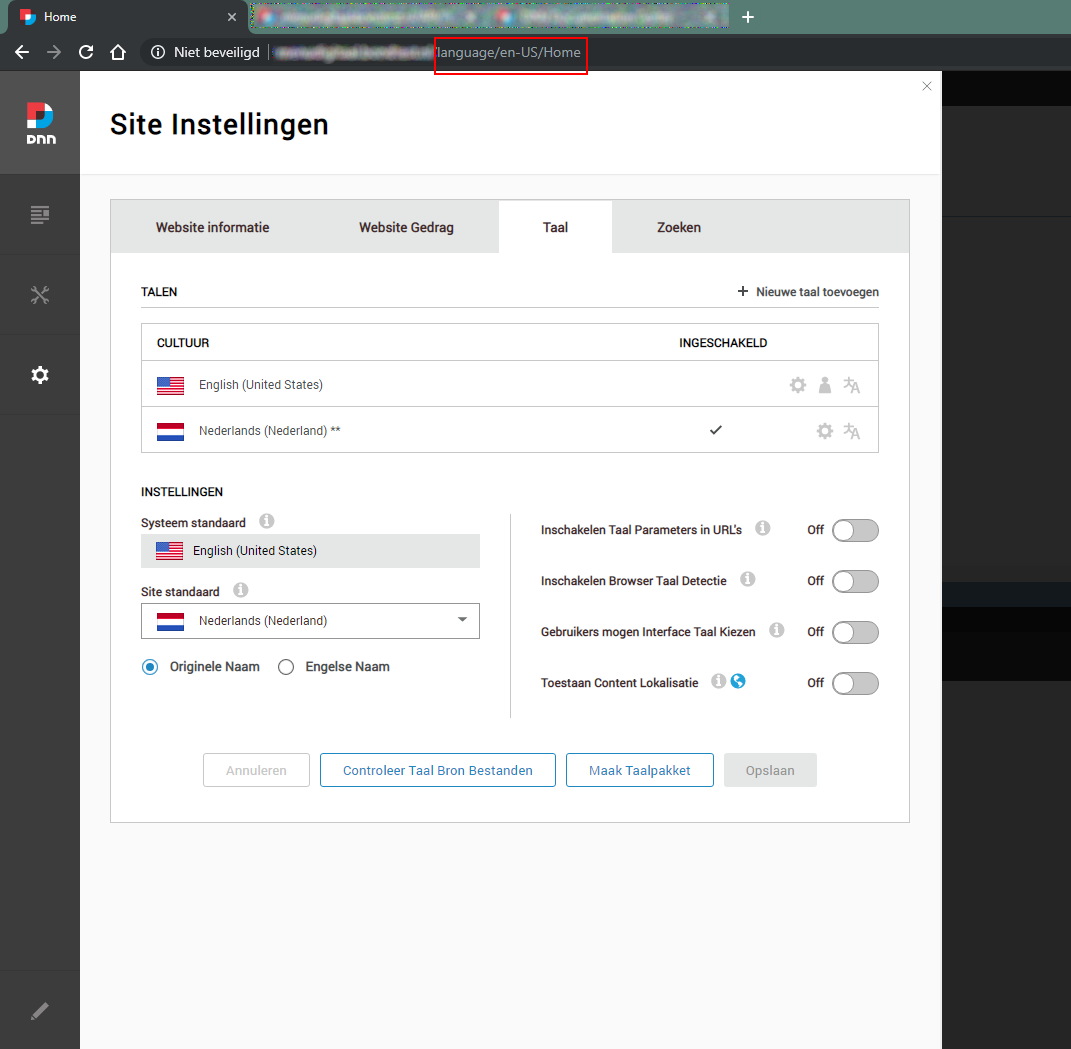Image resolution: width=1071 pixels, height=1049 pixels.
Task: Open settings gear for English (United States)
Action: click(x=797, y=384)
